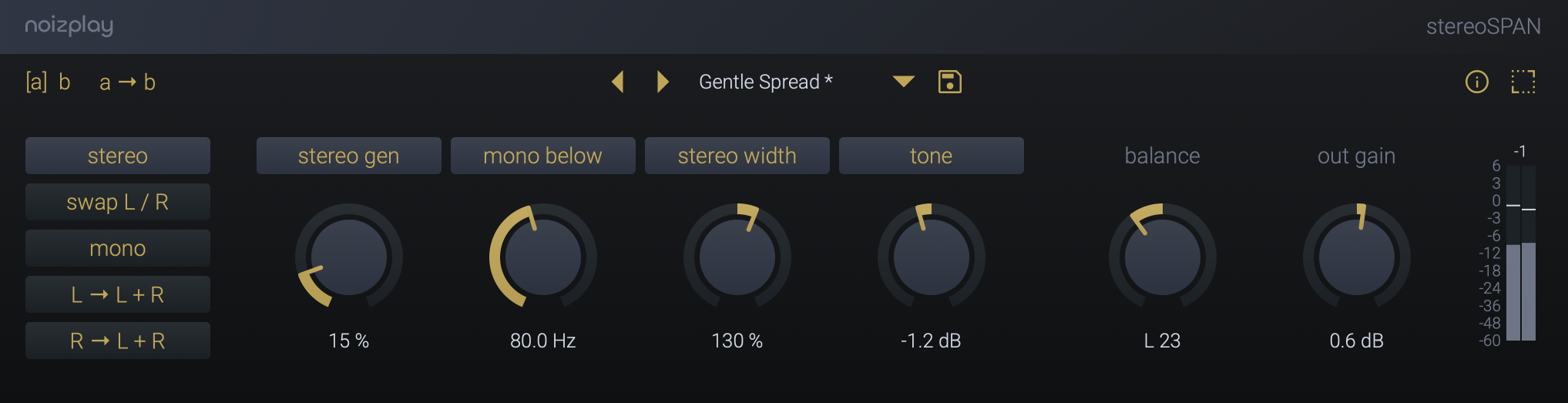Image resolution: width=1568 pixels, height=403 pixels.
Task: Select the swap L / R mode
Action: tap(118, 202)
